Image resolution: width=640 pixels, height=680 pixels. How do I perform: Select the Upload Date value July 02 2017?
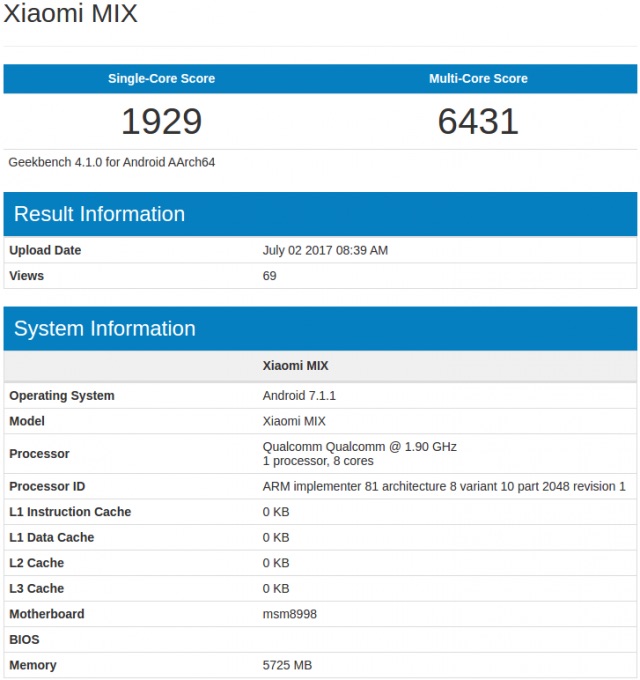click(x=325, y=250)
